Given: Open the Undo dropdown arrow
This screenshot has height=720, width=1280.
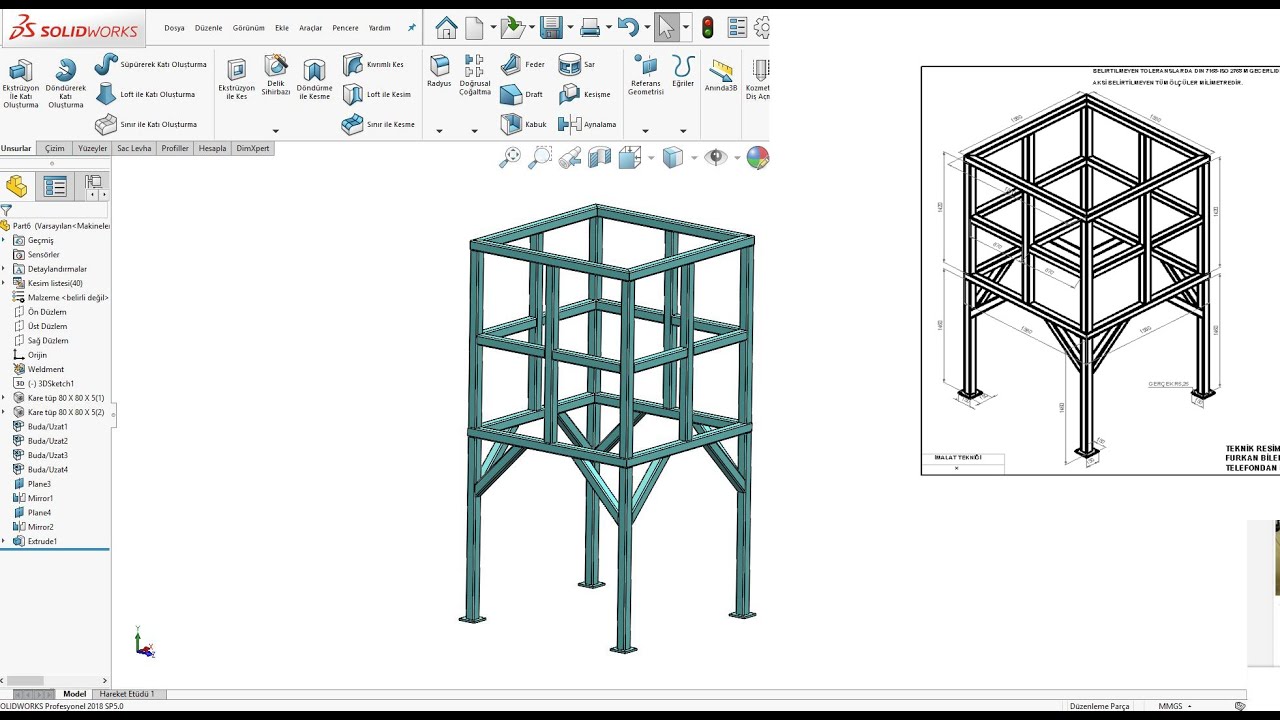Looking at the screenshot, I should click(647, 28).
